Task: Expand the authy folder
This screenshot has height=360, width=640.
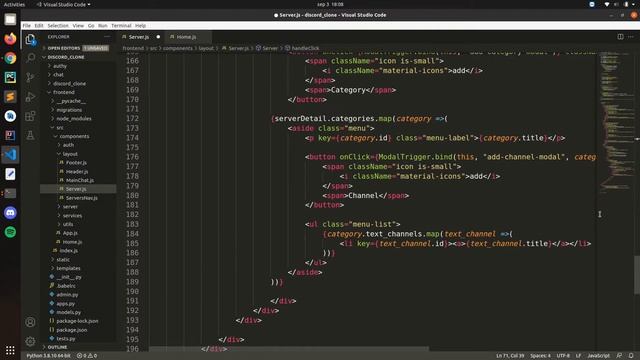Action: (60, 66)
